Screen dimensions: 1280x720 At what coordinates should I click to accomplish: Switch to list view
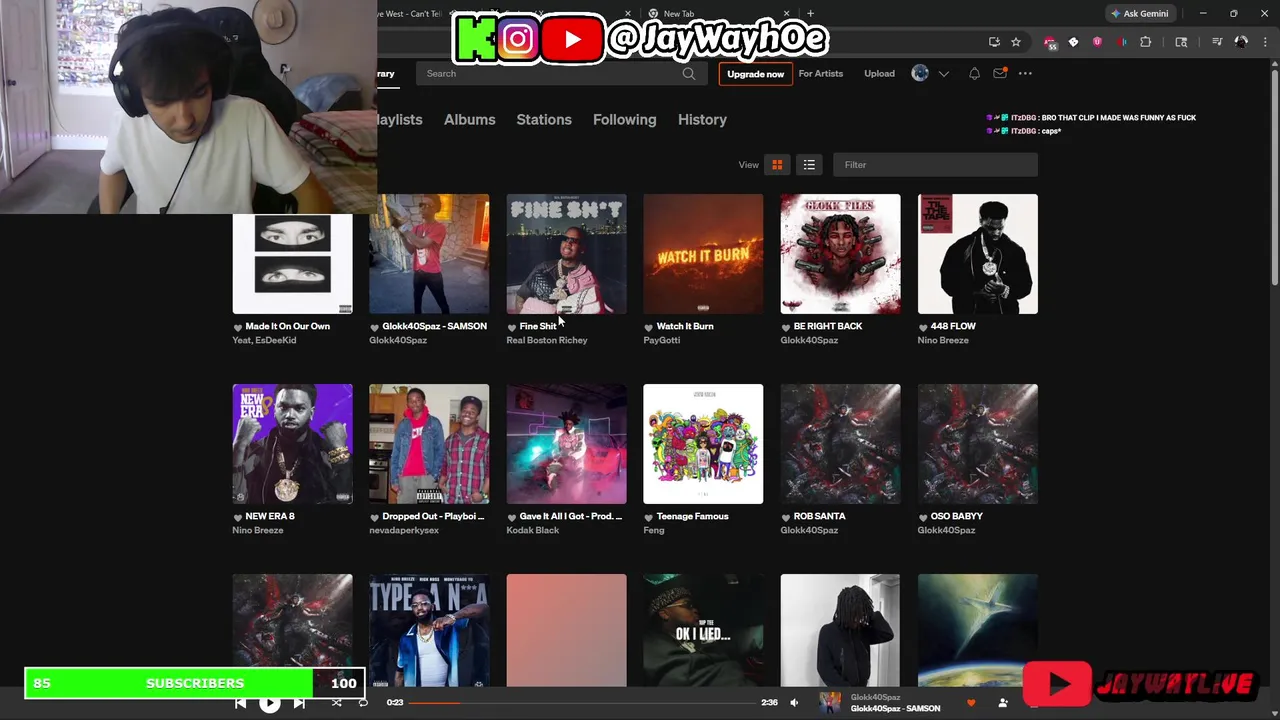(809, 165)
